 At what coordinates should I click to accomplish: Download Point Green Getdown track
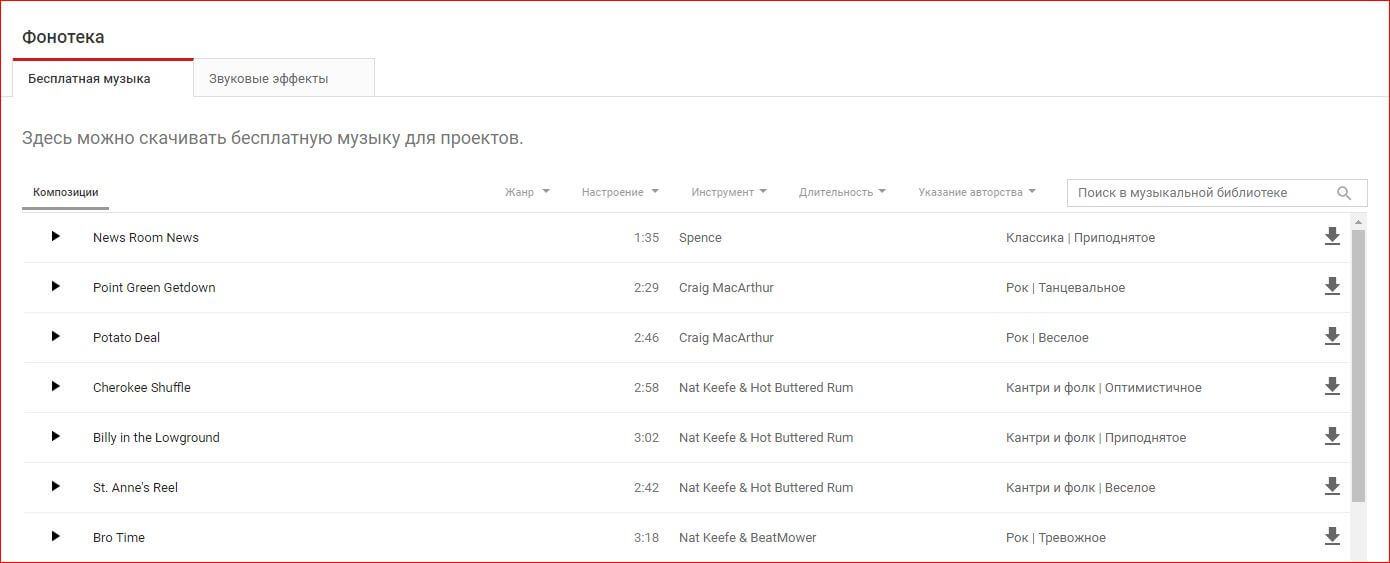[1331, 287]
